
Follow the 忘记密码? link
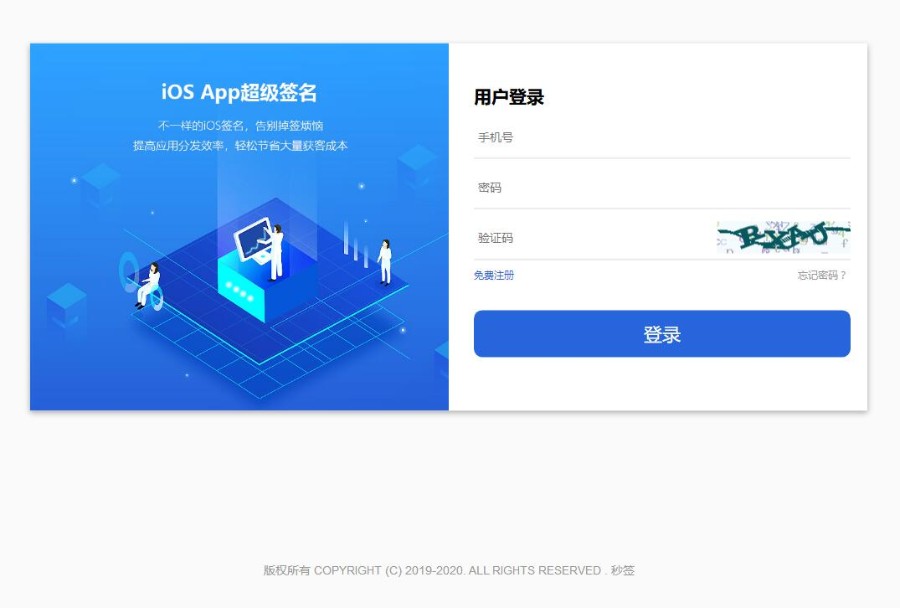823,276
